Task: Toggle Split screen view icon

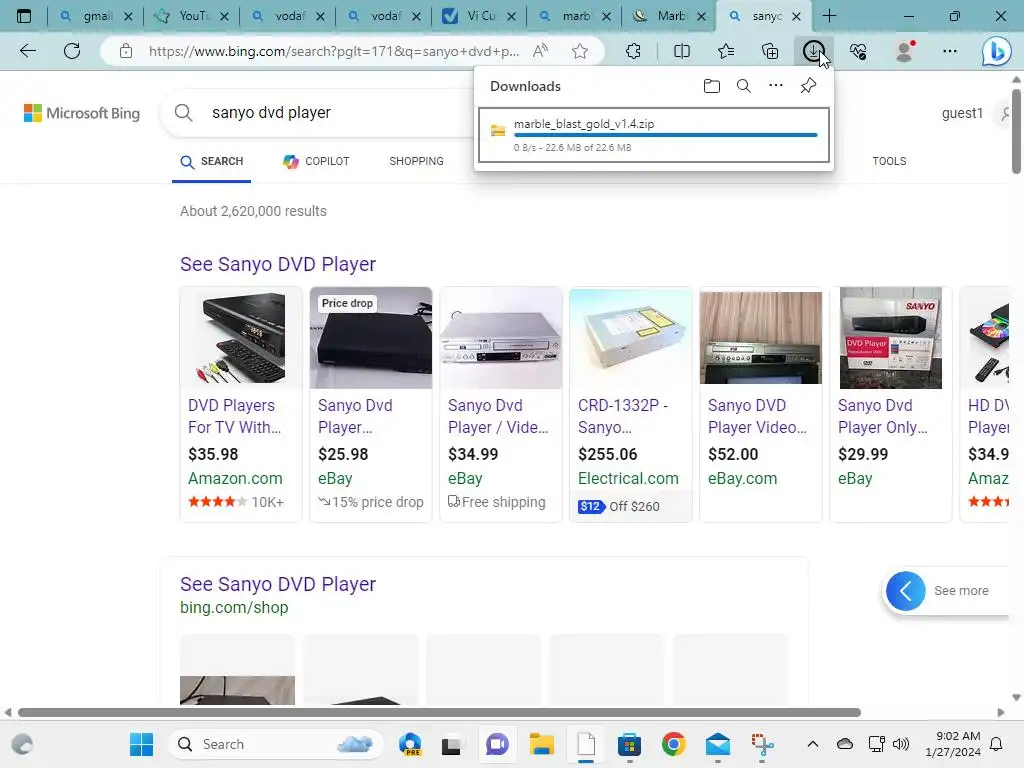Action: coord(681,51)
